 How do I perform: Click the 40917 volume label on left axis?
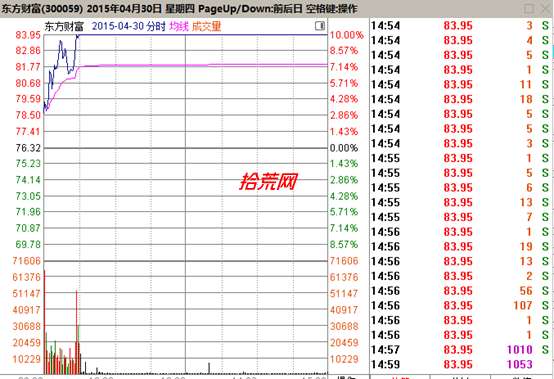coord(26,310)
